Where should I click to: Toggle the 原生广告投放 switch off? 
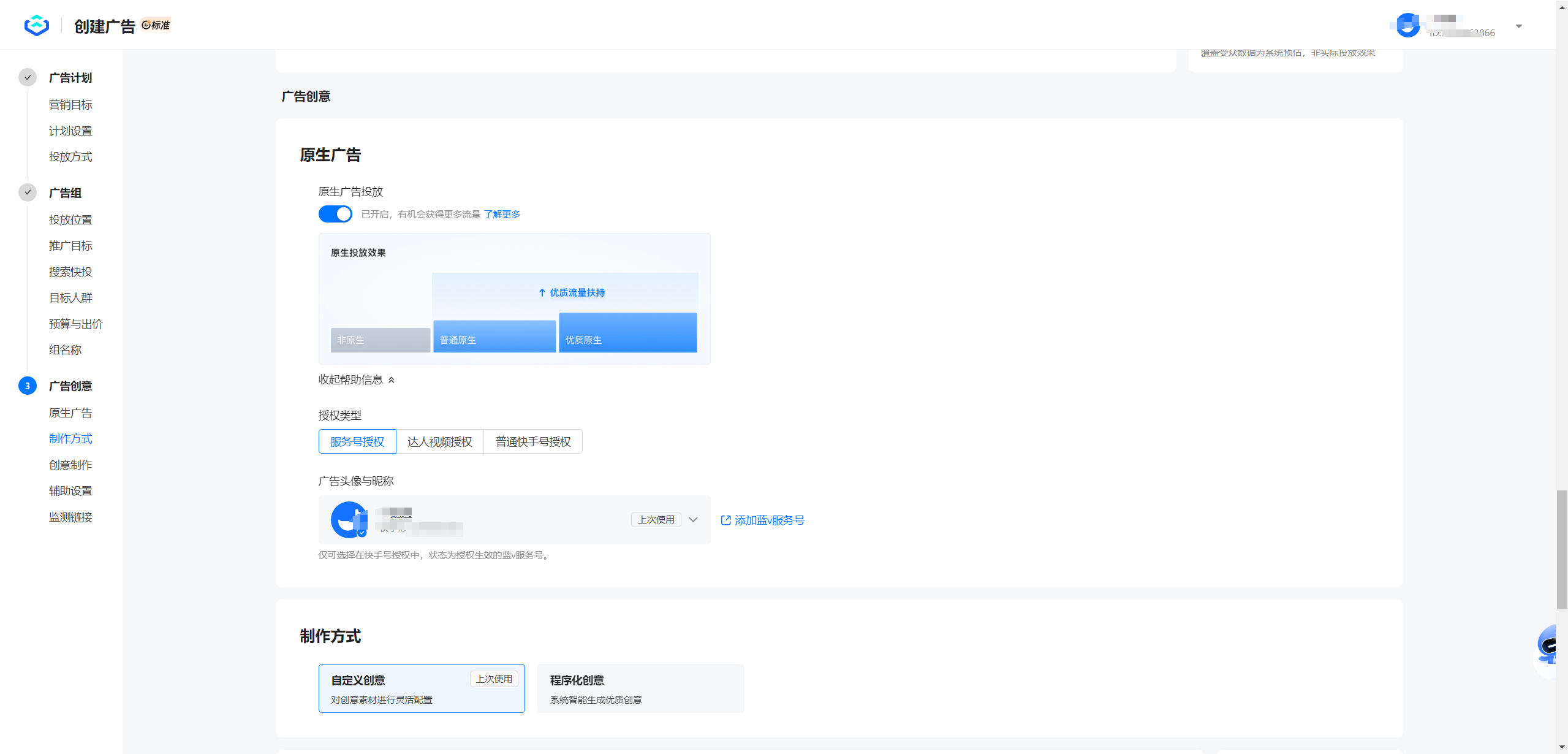335,214
